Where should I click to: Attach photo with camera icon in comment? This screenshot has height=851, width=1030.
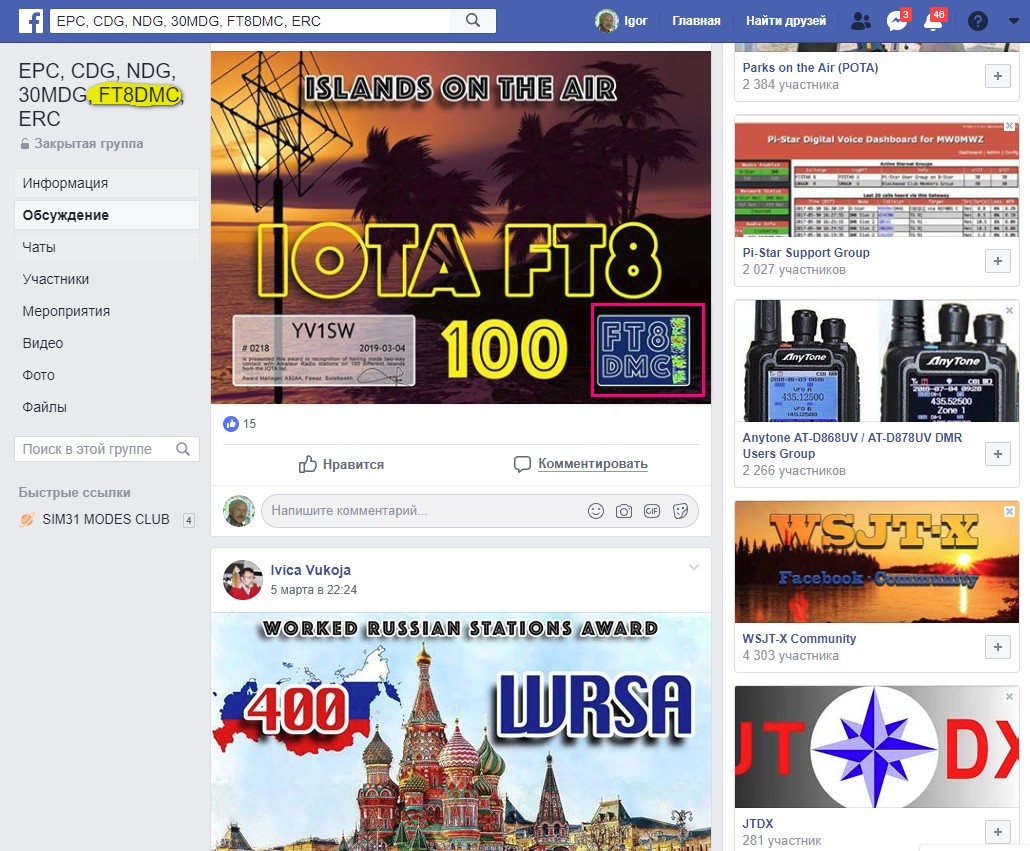[x=624, y=511]
